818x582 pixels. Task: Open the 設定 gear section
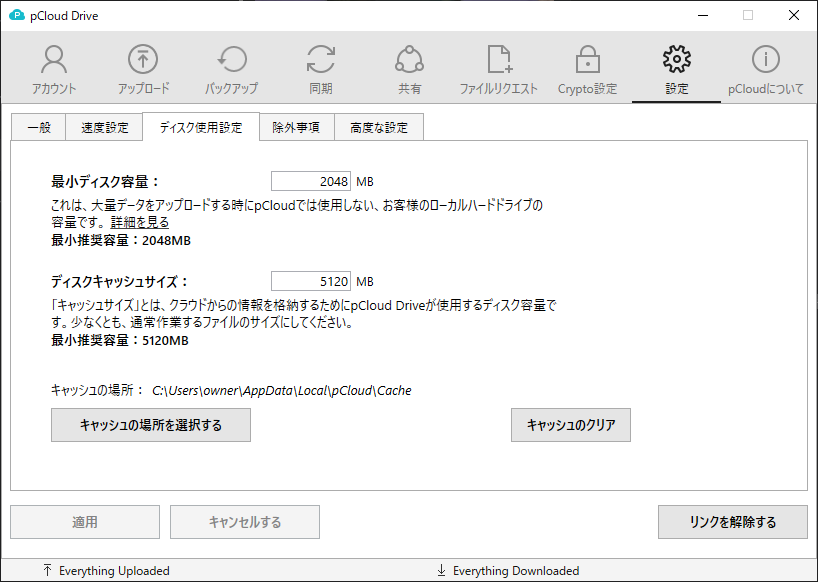[677, 69]
